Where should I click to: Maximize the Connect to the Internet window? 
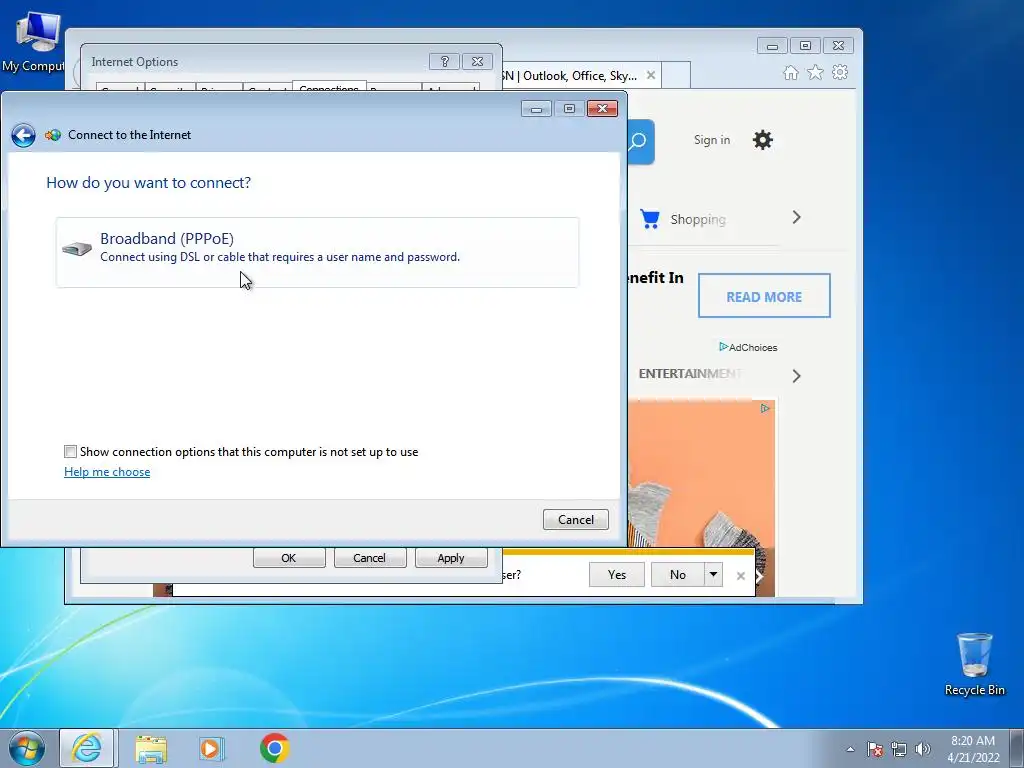pyautogui.click(x=569, y=108)
